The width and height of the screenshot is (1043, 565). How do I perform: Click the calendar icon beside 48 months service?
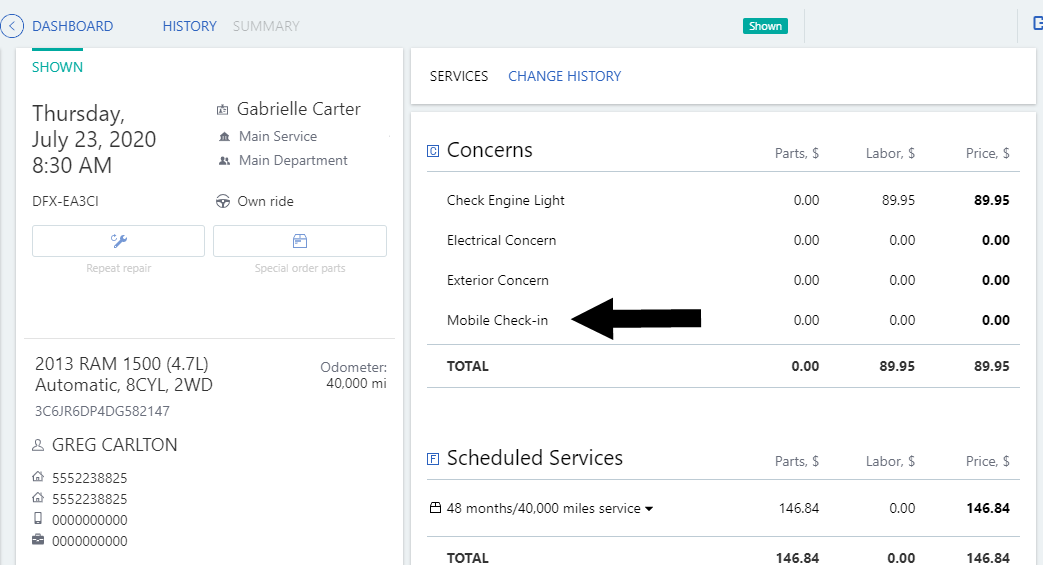coord(435,508)
